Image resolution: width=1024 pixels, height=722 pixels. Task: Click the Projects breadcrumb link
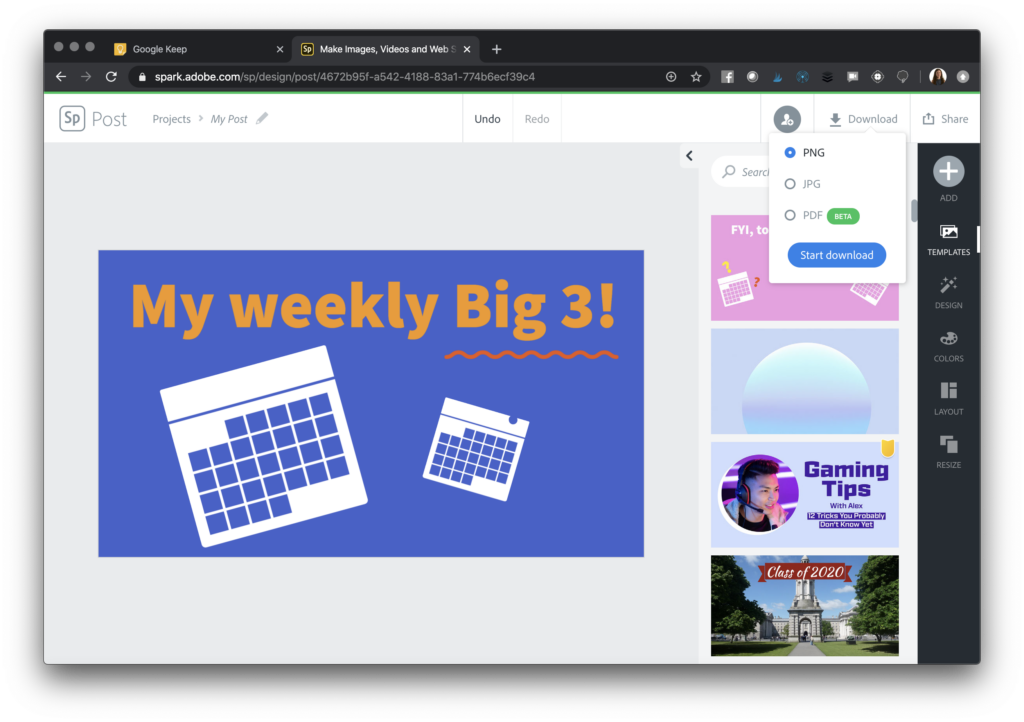171,118
